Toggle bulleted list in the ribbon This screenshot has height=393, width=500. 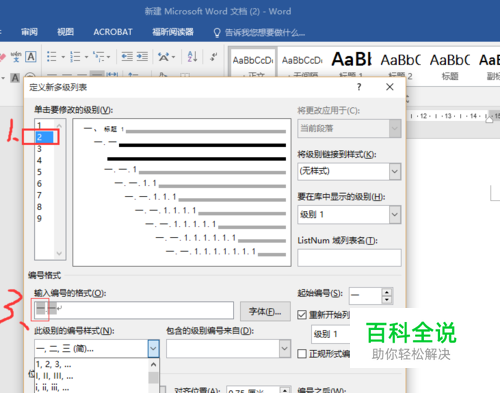click(x=52, y=57)
